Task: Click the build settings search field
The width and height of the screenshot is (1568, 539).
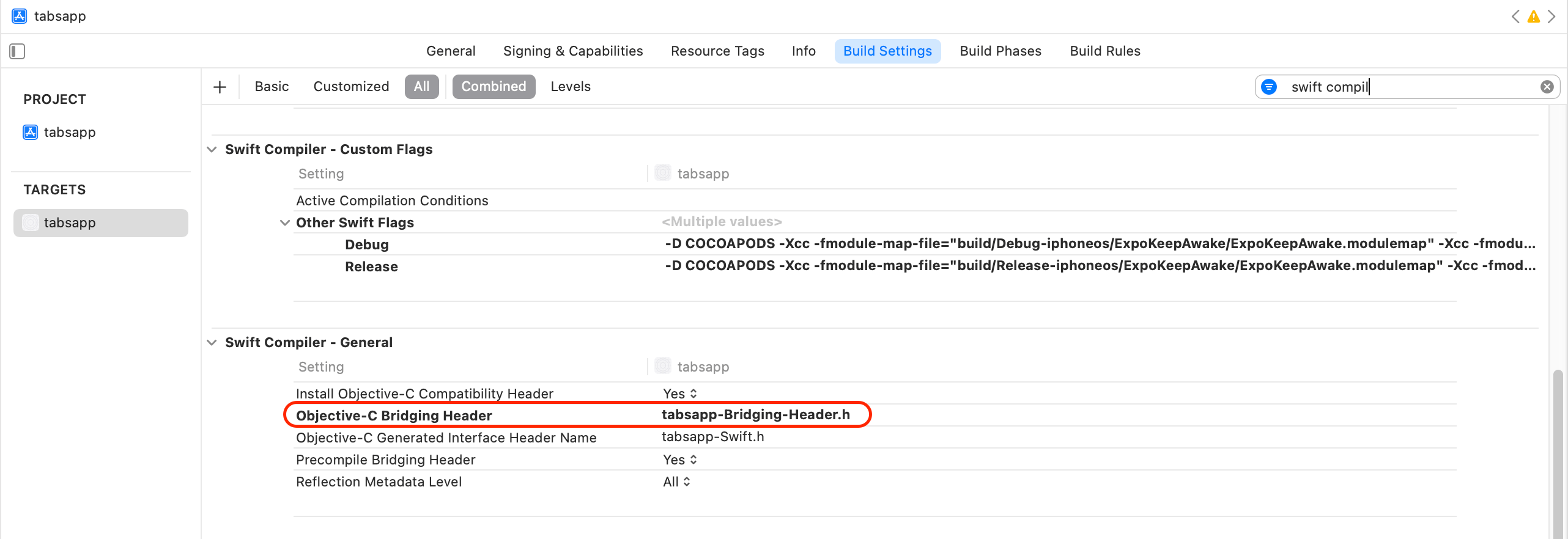Action: pyautogui.click(x=1407, y=87)
